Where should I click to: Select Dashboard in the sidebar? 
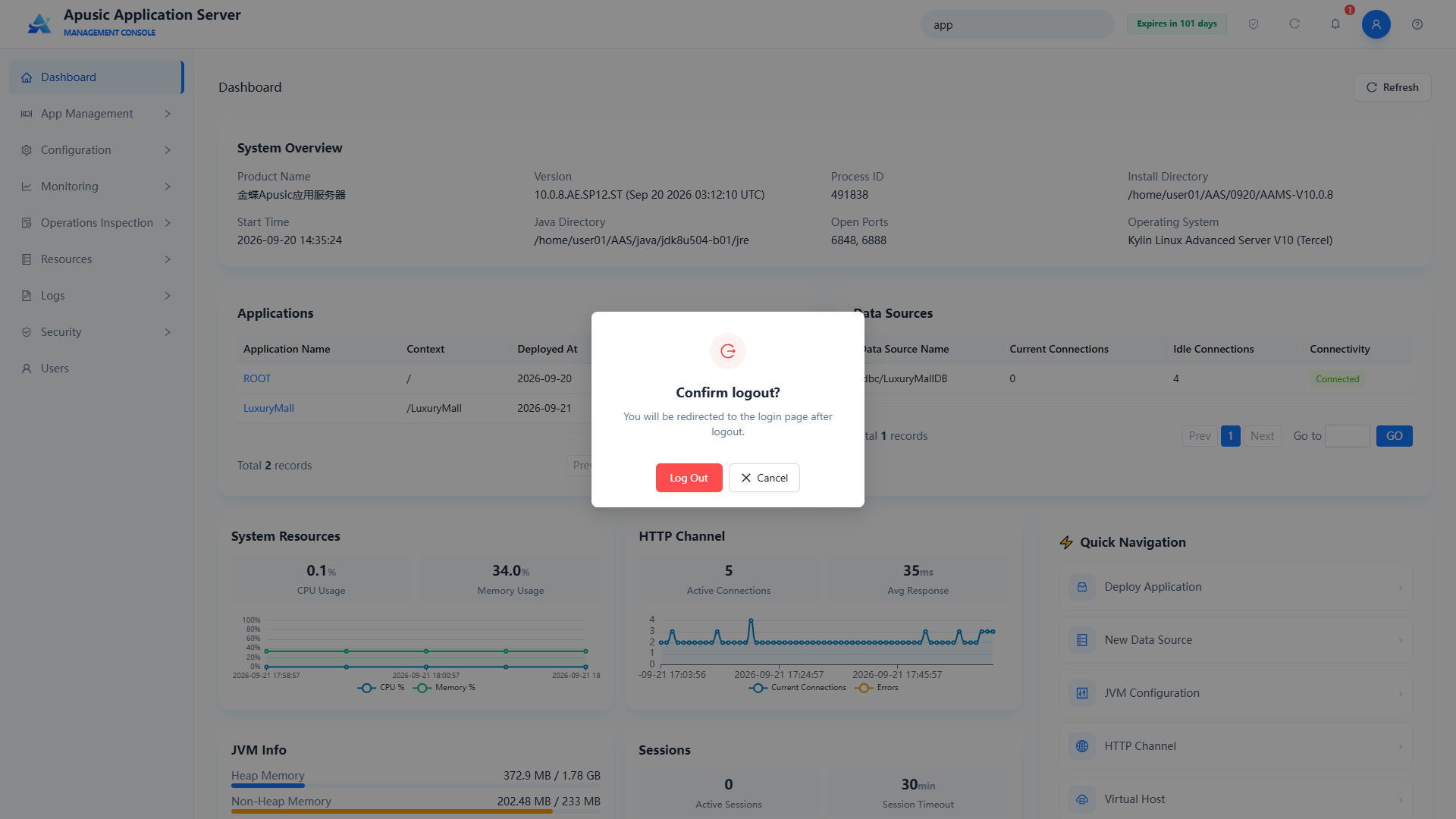(96, 77)
